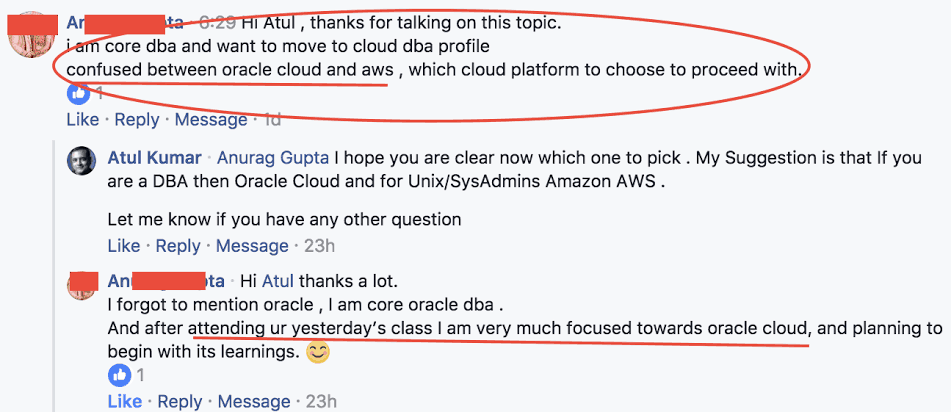Viewport: 951px width, 412px height.
Task: Open the top comment's '1d' timestamp
Action: click(271, 120)
